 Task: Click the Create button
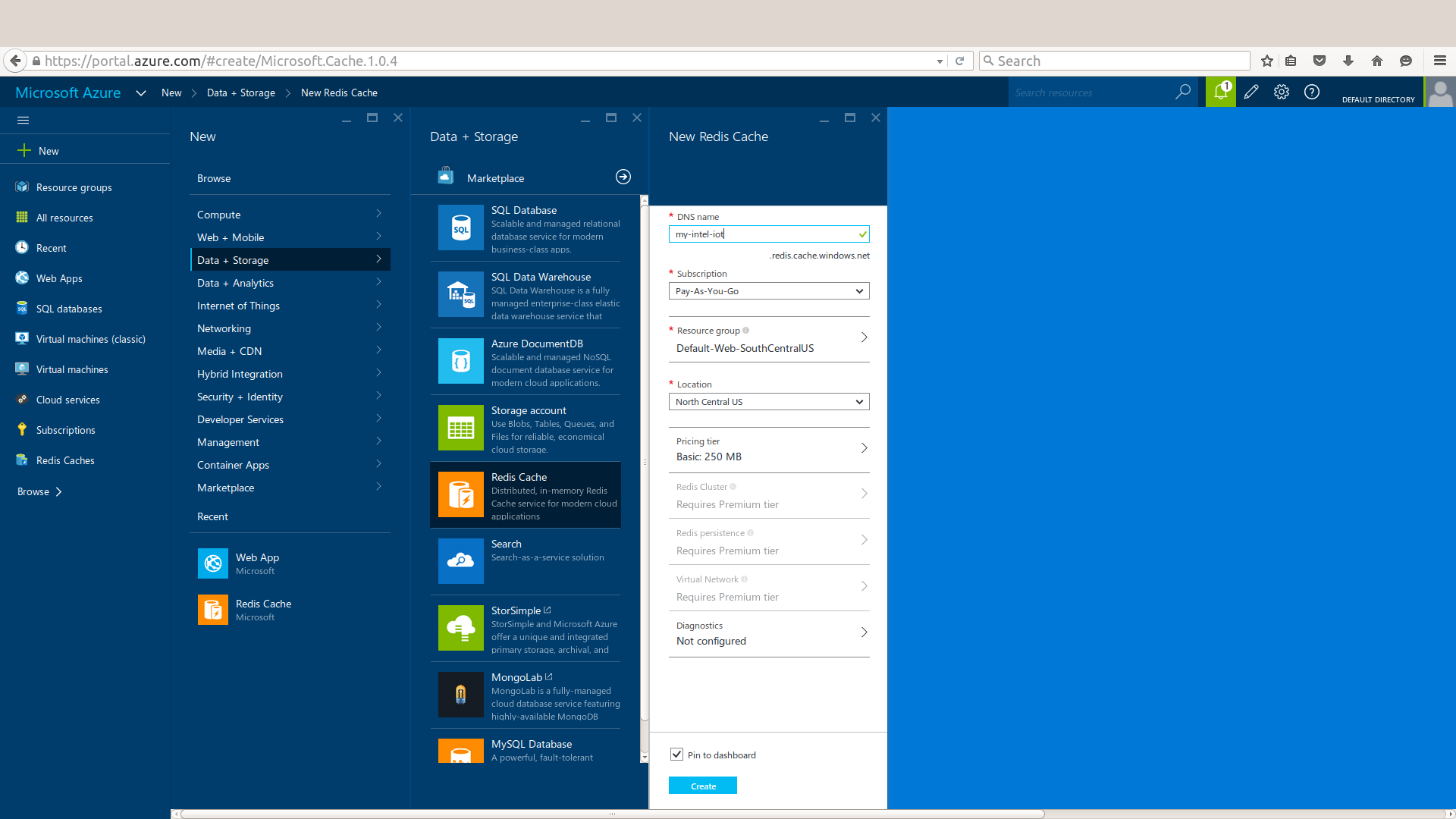coord(702,786)
